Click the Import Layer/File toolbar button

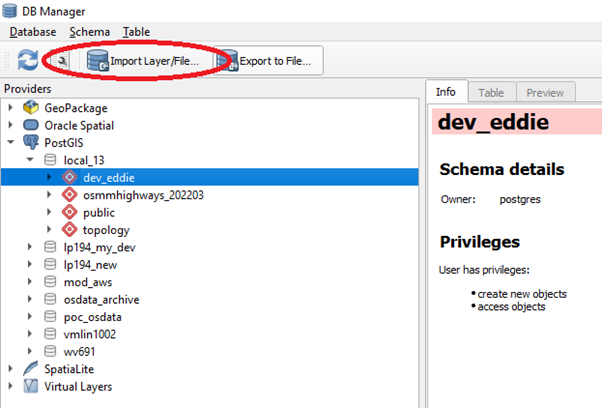tap(144, 61)
